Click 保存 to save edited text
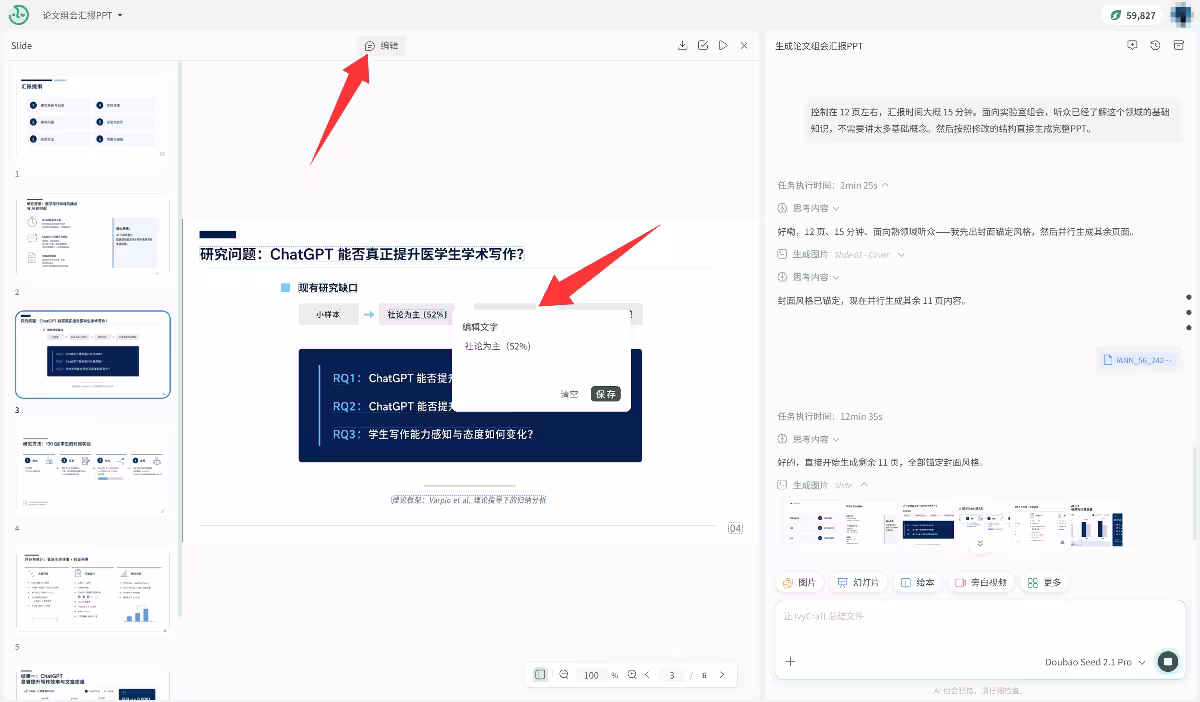Screen dimensions: 1200x702 tap(605, 394)
